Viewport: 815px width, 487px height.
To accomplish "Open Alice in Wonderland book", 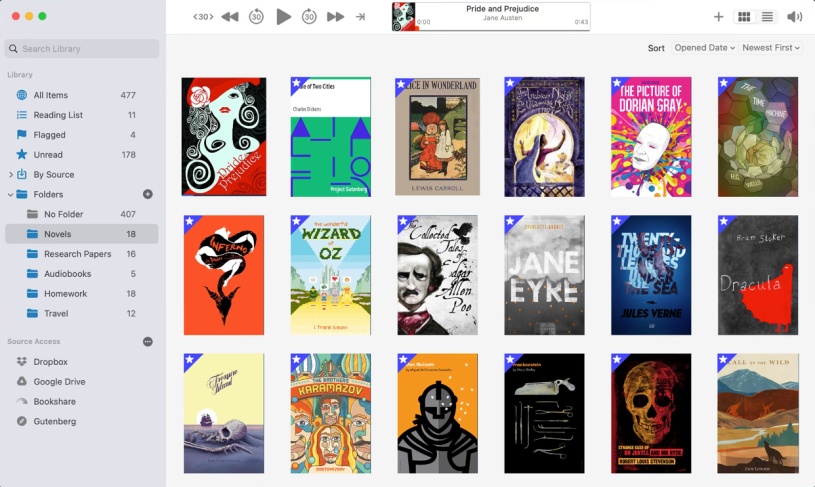I will 438,137.
